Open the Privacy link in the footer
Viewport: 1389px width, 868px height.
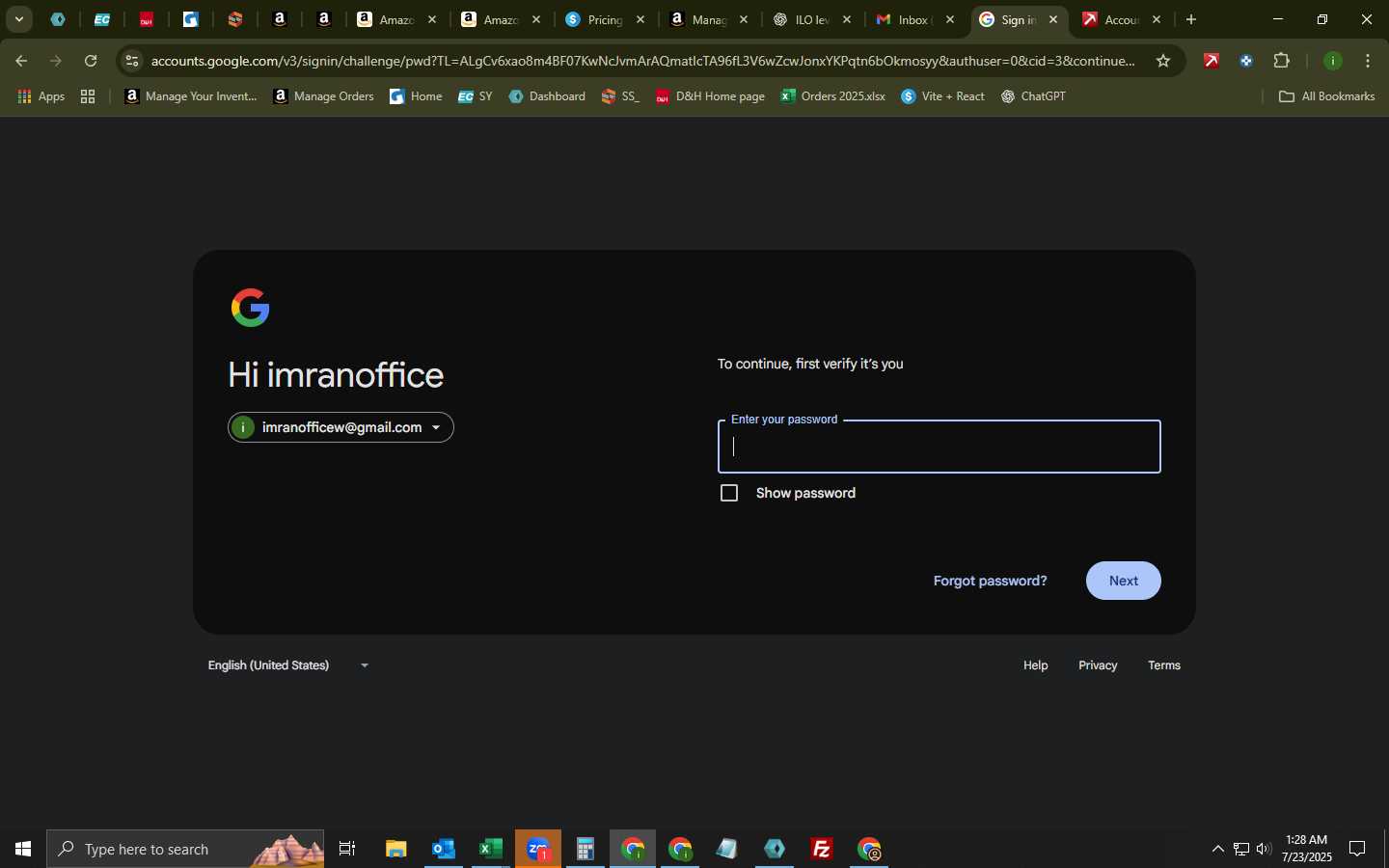[1098, 665]
